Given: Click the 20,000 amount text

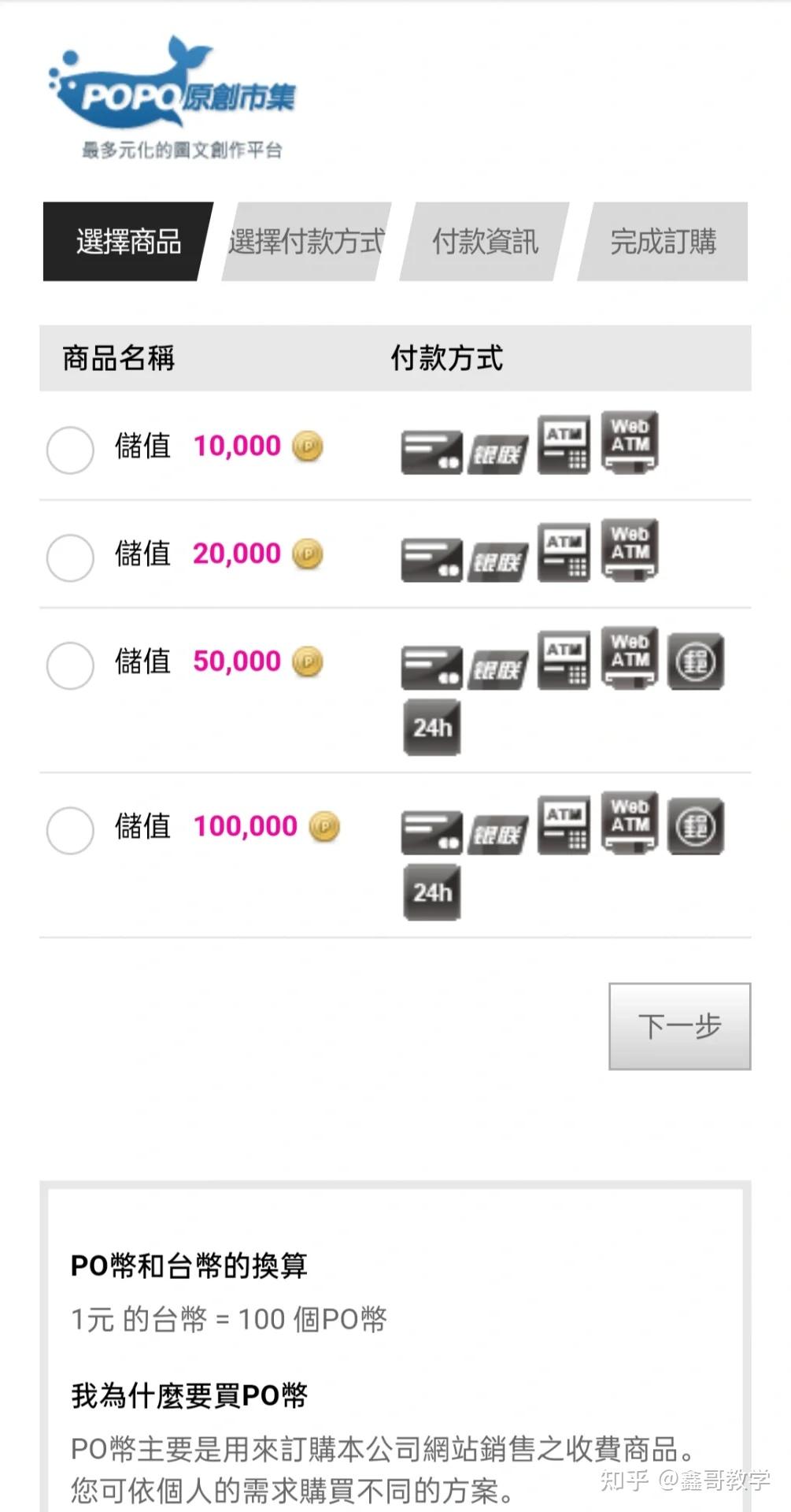Looking at the screenshot, I should coord(237,554).
